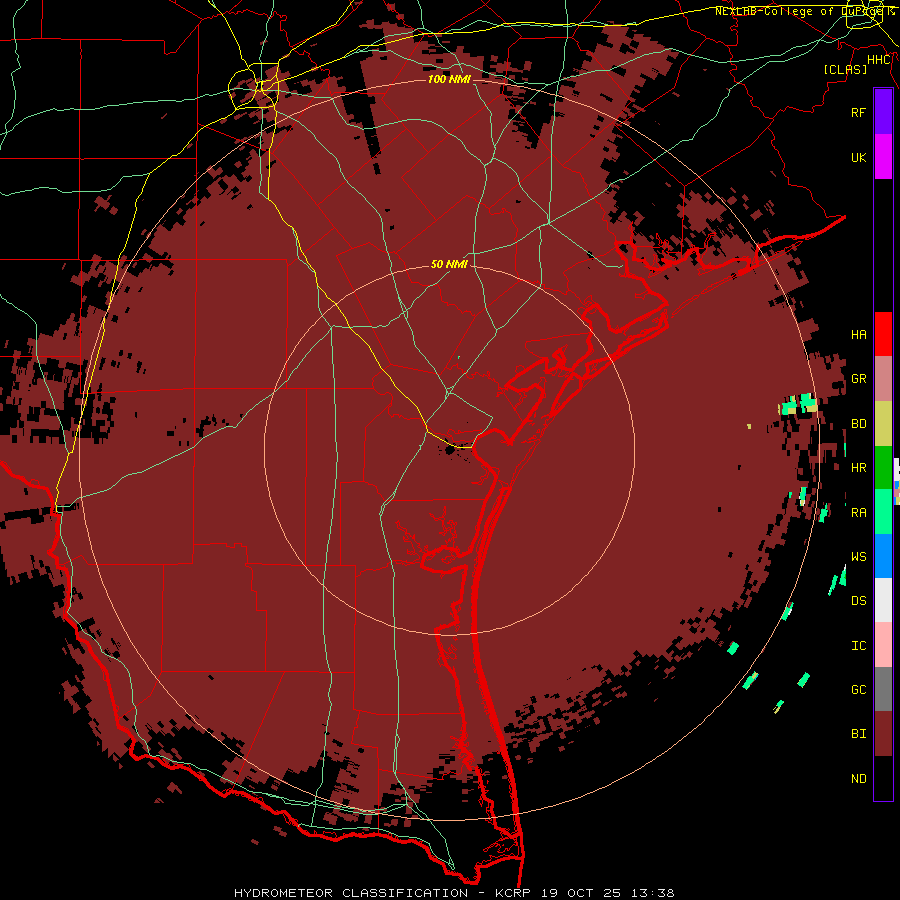Click the HR legend label
Viewport: 900px width, 900px height.
point(859,468)
